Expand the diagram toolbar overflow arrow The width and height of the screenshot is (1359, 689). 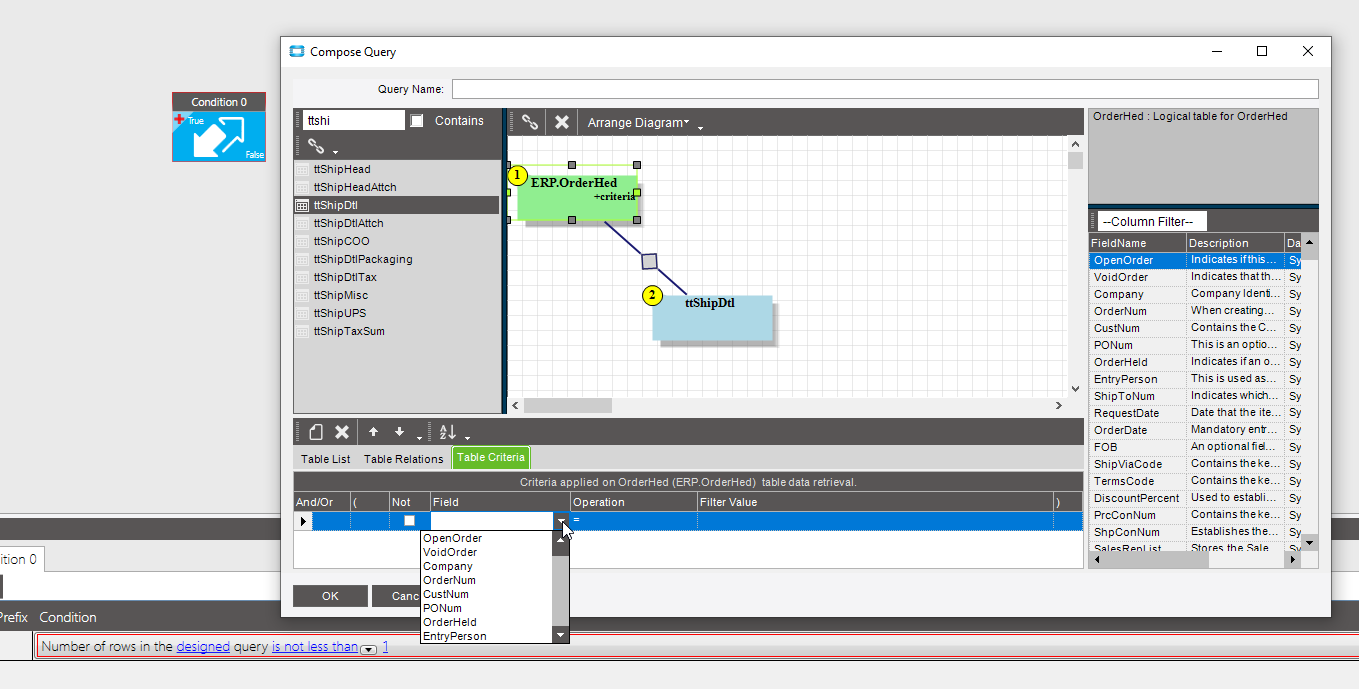tap(701, 128)
